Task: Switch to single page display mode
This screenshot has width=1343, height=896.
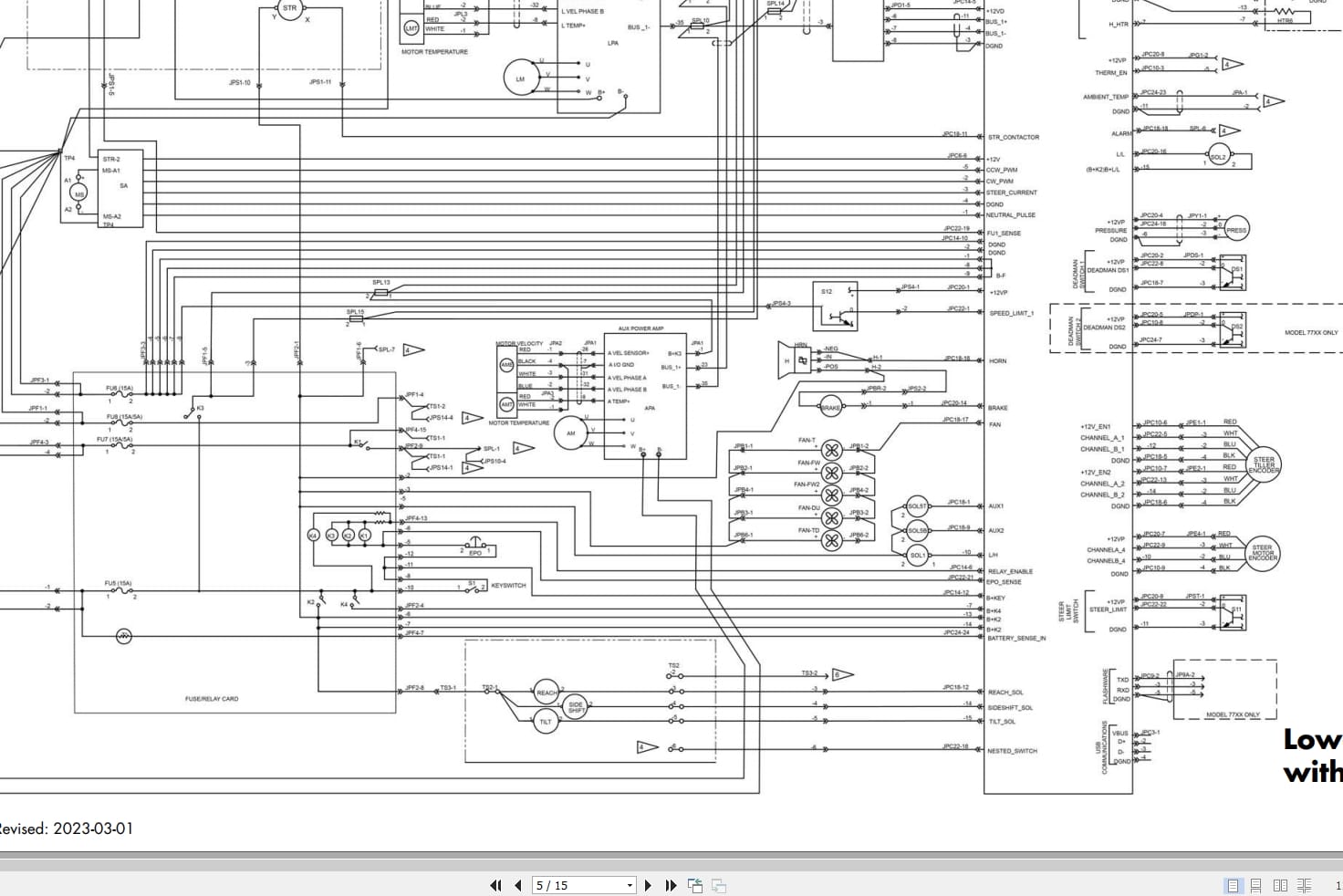Action: [x=1233, y=885]
